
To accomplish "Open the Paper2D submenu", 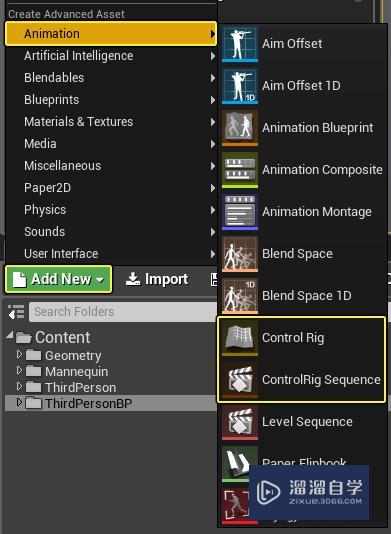I will coord(111,188).
